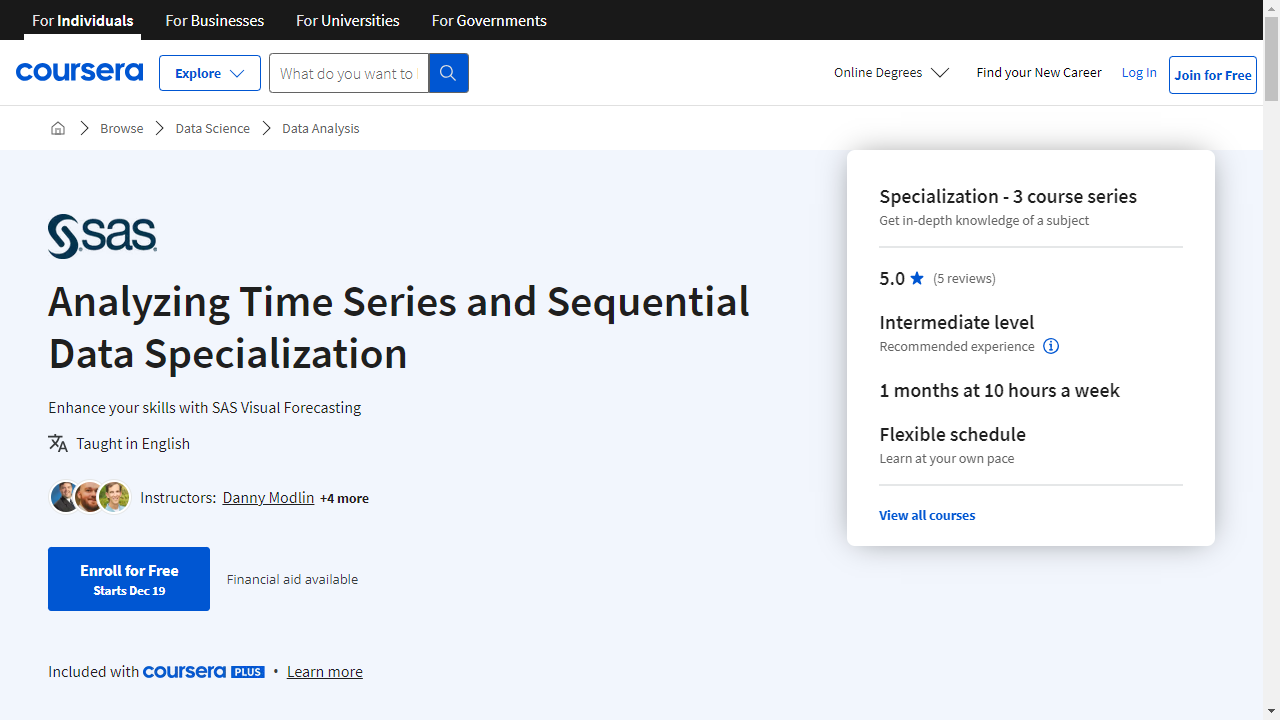Image resolution: width=1280 pixels, height=720 pixels.
Task: Click View all courses link
Action: 927,515
